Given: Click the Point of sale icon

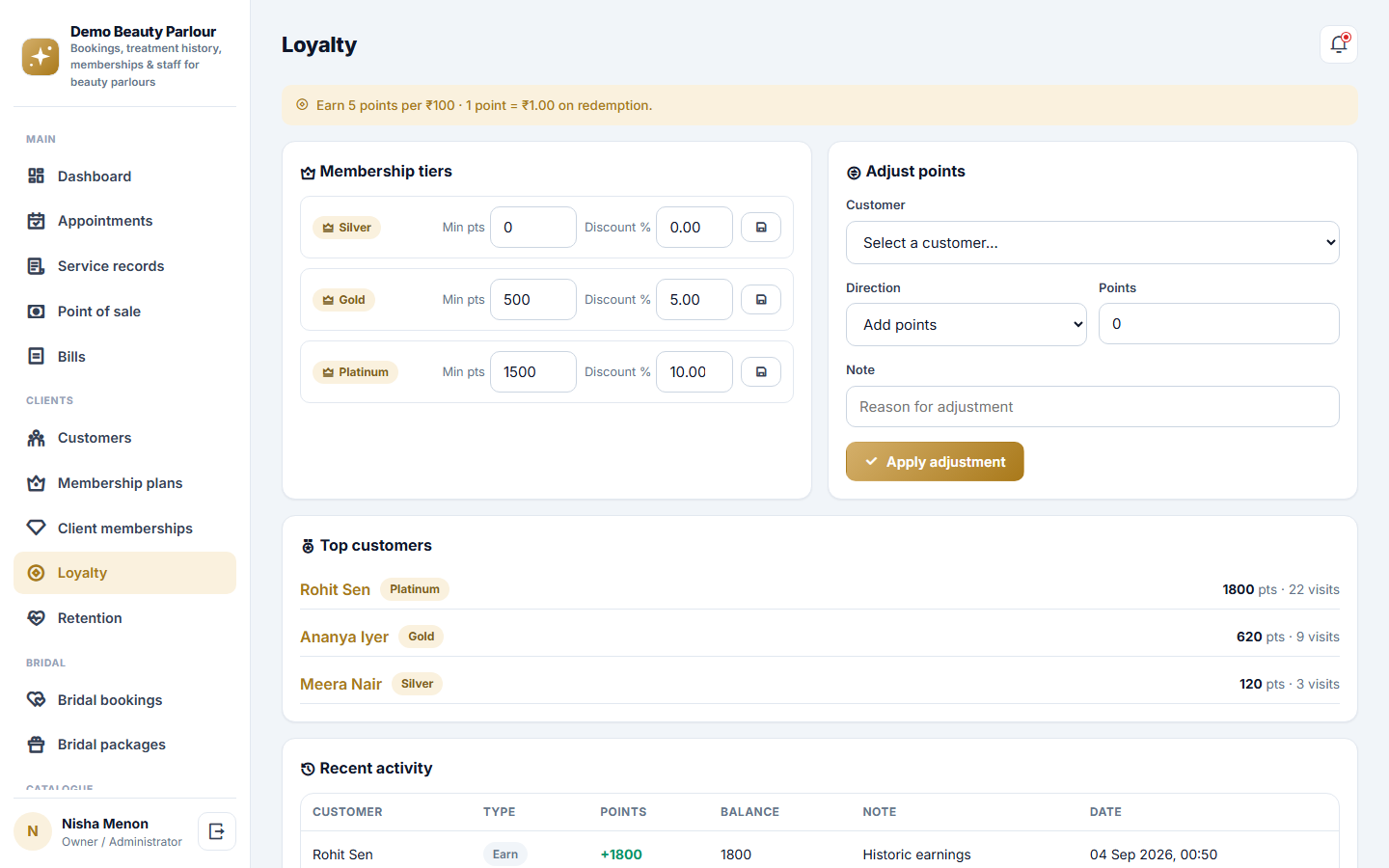Looking at the screenshot, I should point(37,312).
